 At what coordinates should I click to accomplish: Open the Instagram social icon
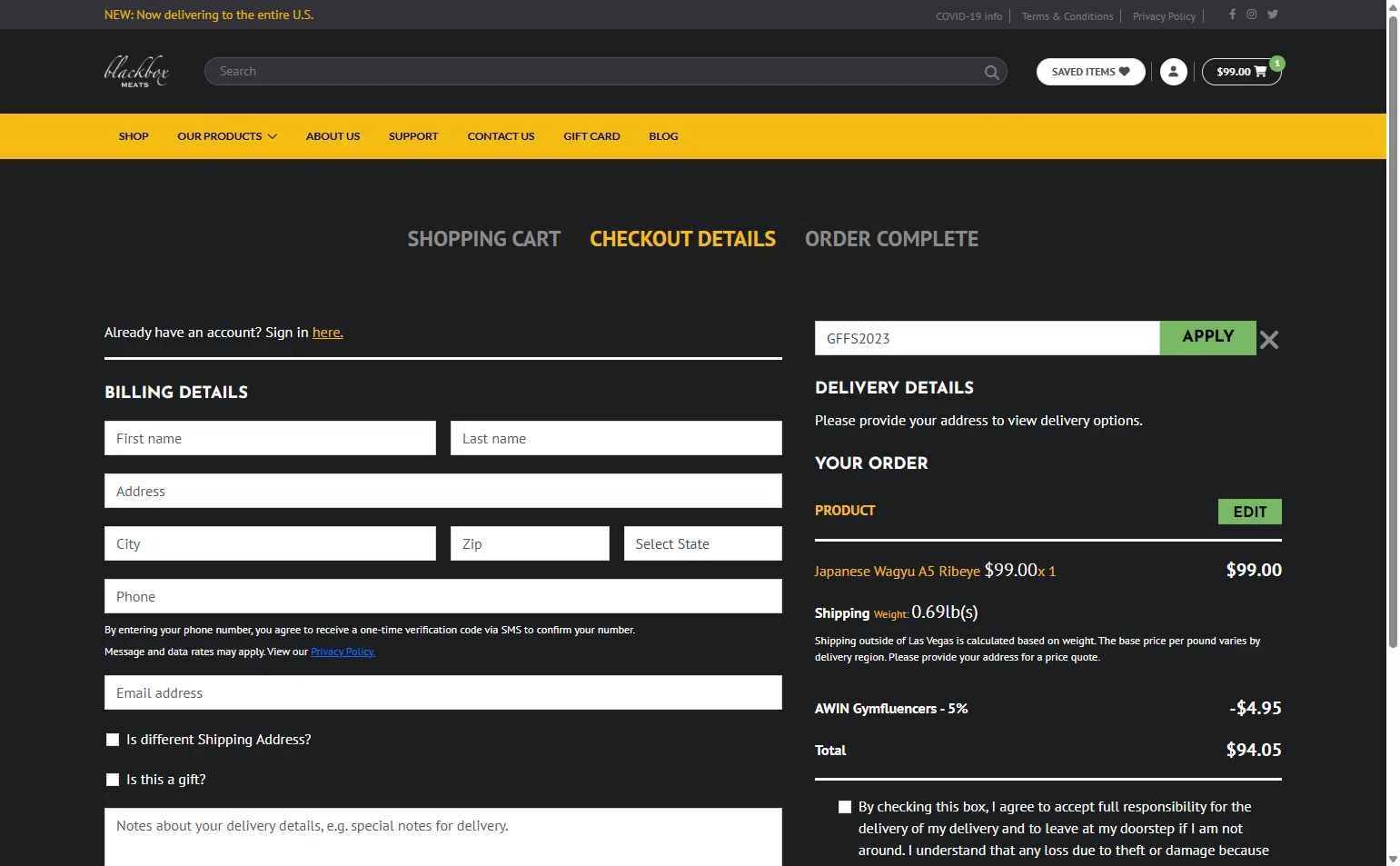click(1251, 14)
